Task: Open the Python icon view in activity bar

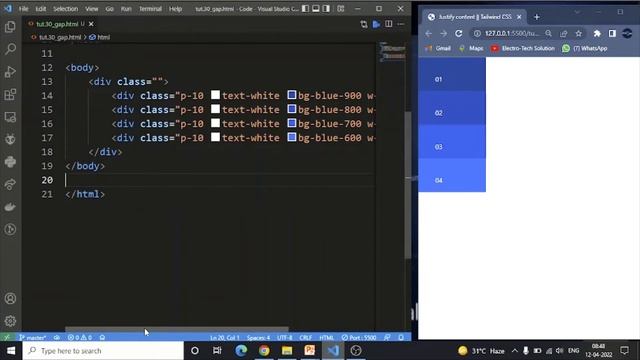Action: point(10,162)
